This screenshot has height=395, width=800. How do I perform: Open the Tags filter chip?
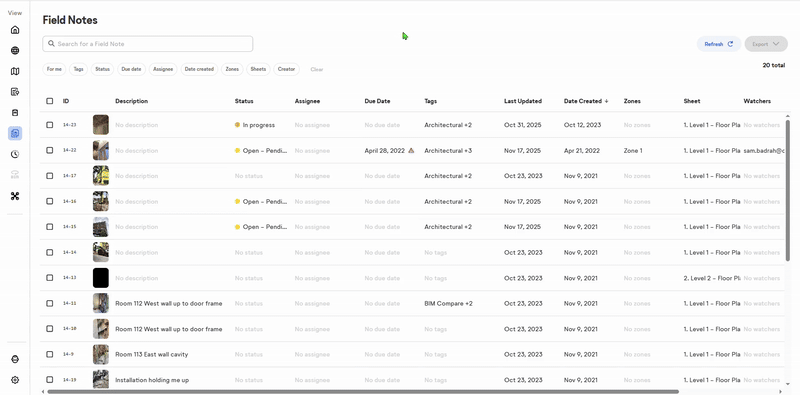tap(78, 69)
